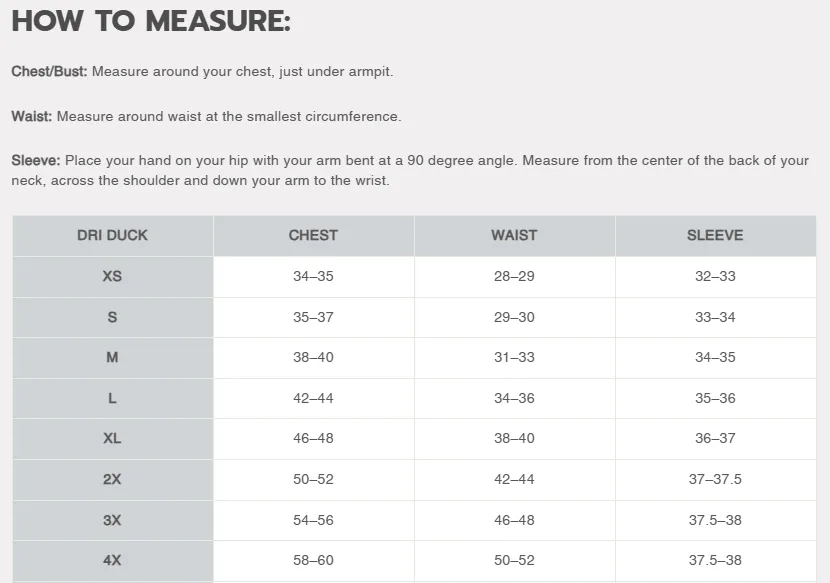Click the HOW TO MEASURE heading
The width and height of the screenshot is (830, 583).
click(x=150, y=21)
